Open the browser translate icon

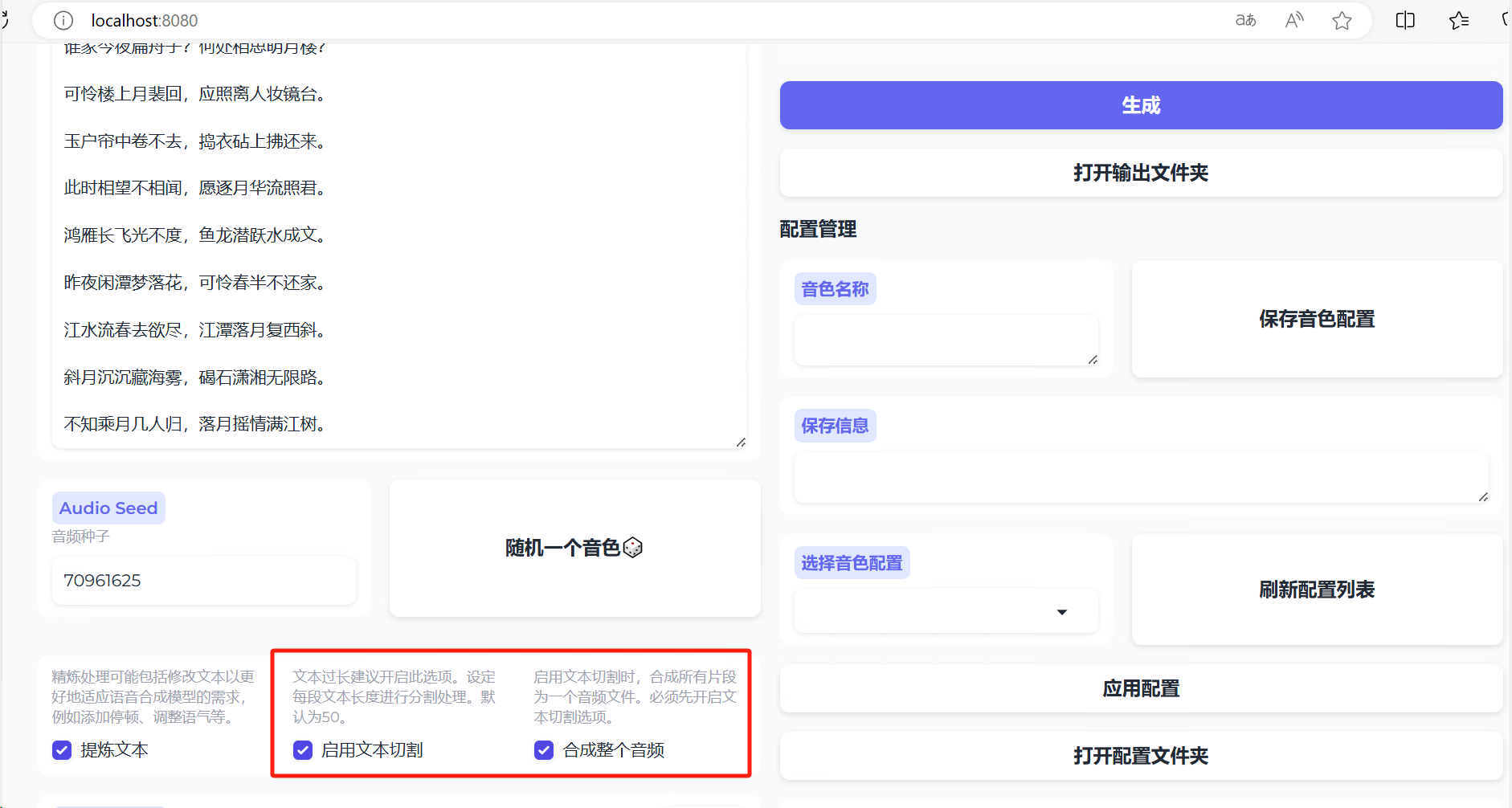(x=1245, y=21)
